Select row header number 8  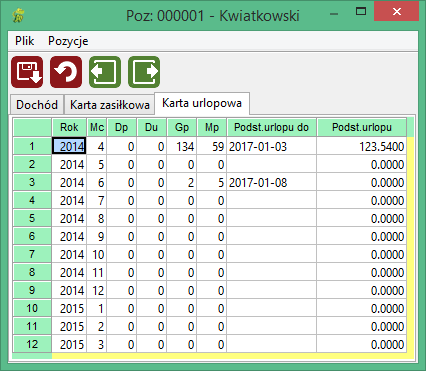(32, 272)
